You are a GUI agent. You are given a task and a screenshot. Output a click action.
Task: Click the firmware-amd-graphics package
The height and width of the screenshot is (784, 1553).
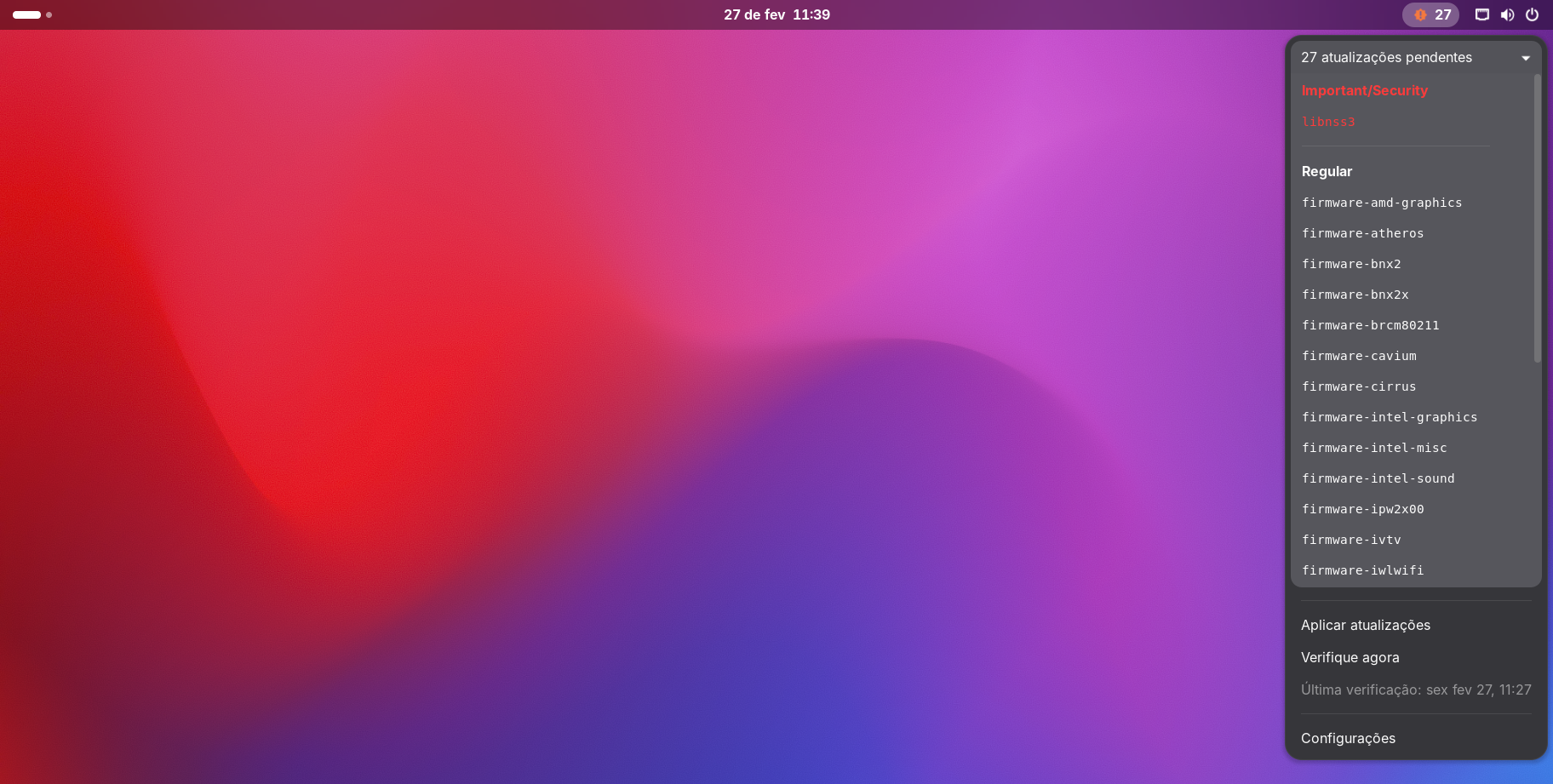click(1381, 203)
